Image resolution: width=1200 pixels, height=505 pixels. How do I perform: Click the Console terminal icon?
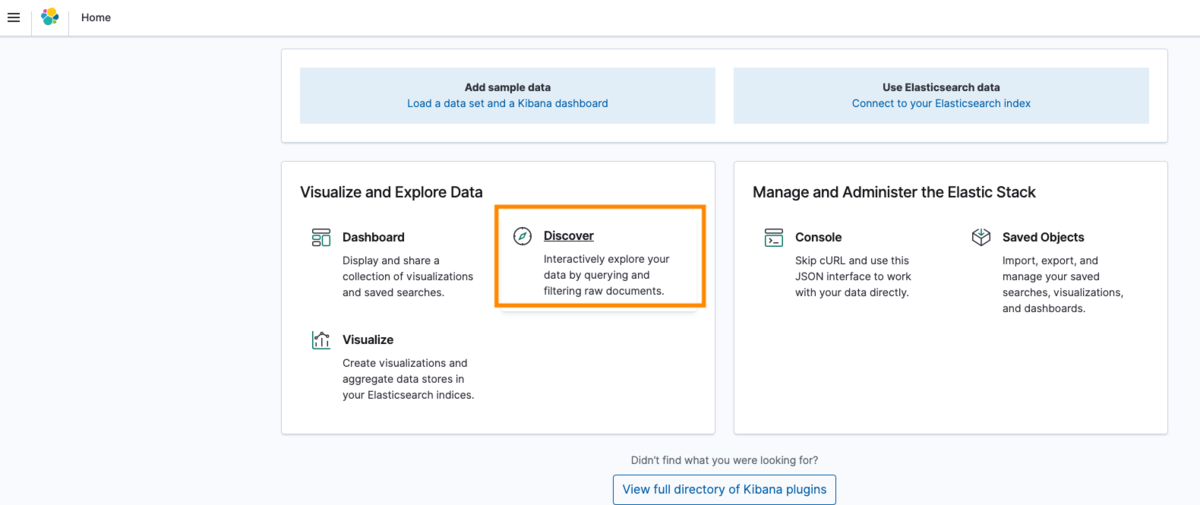click(773, 237)
